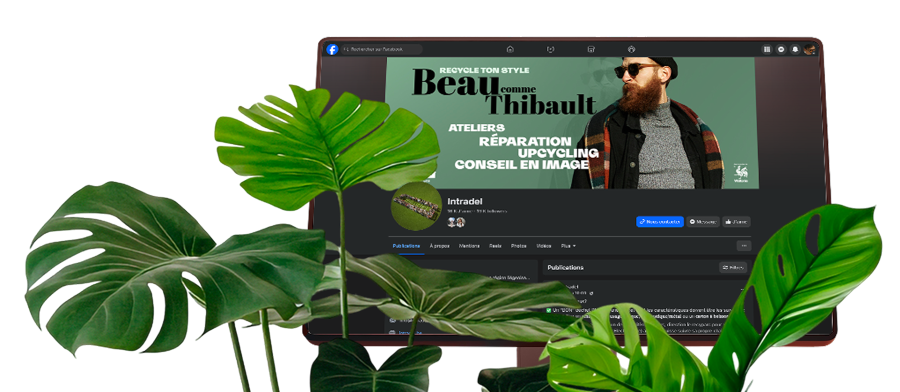
Task: Open the Intradel profile picture
Action: (416, 206)
